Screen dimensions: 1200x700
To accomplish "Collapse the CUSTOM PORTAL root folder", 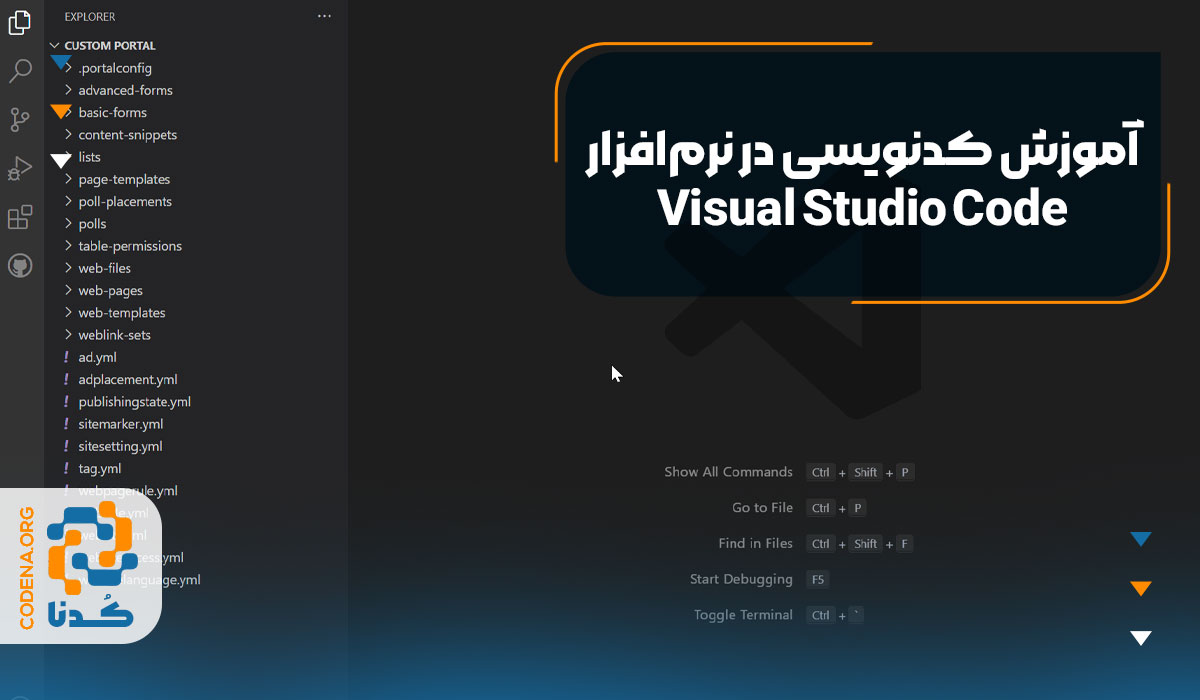I will click(x=55, y=46).
